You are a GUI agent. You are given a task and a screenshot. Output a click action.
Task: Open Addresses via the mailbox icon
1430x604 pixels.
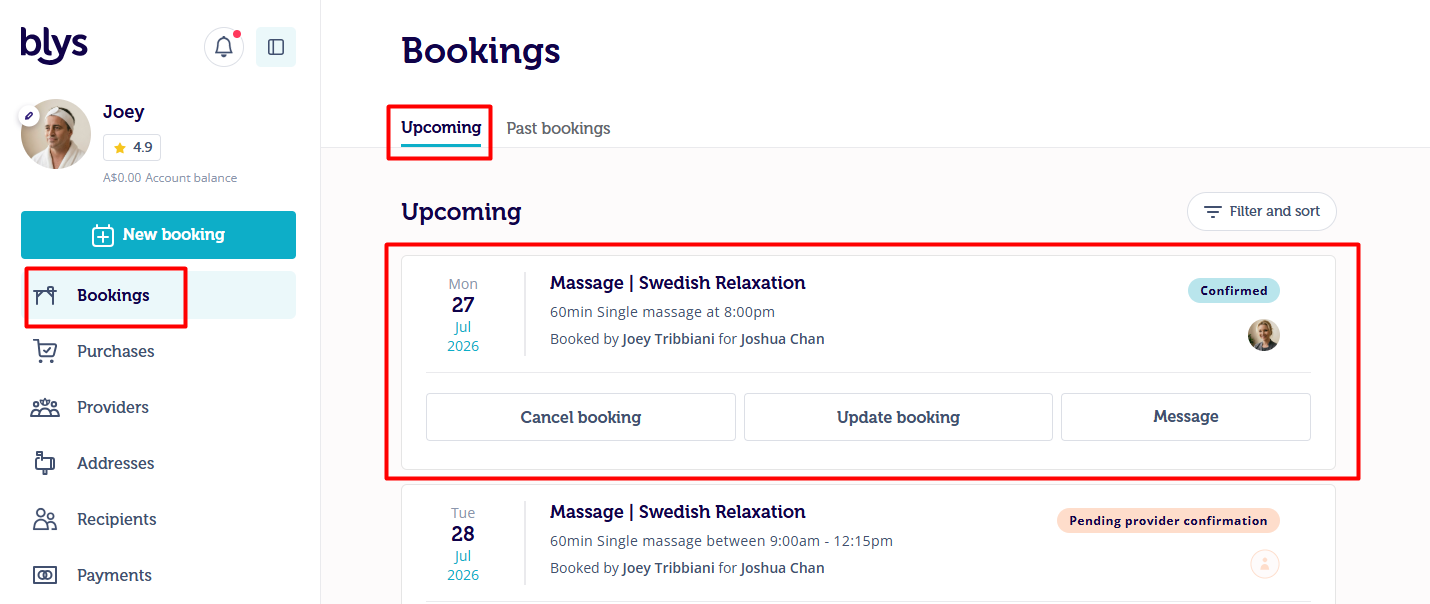[x=45, y=463]
